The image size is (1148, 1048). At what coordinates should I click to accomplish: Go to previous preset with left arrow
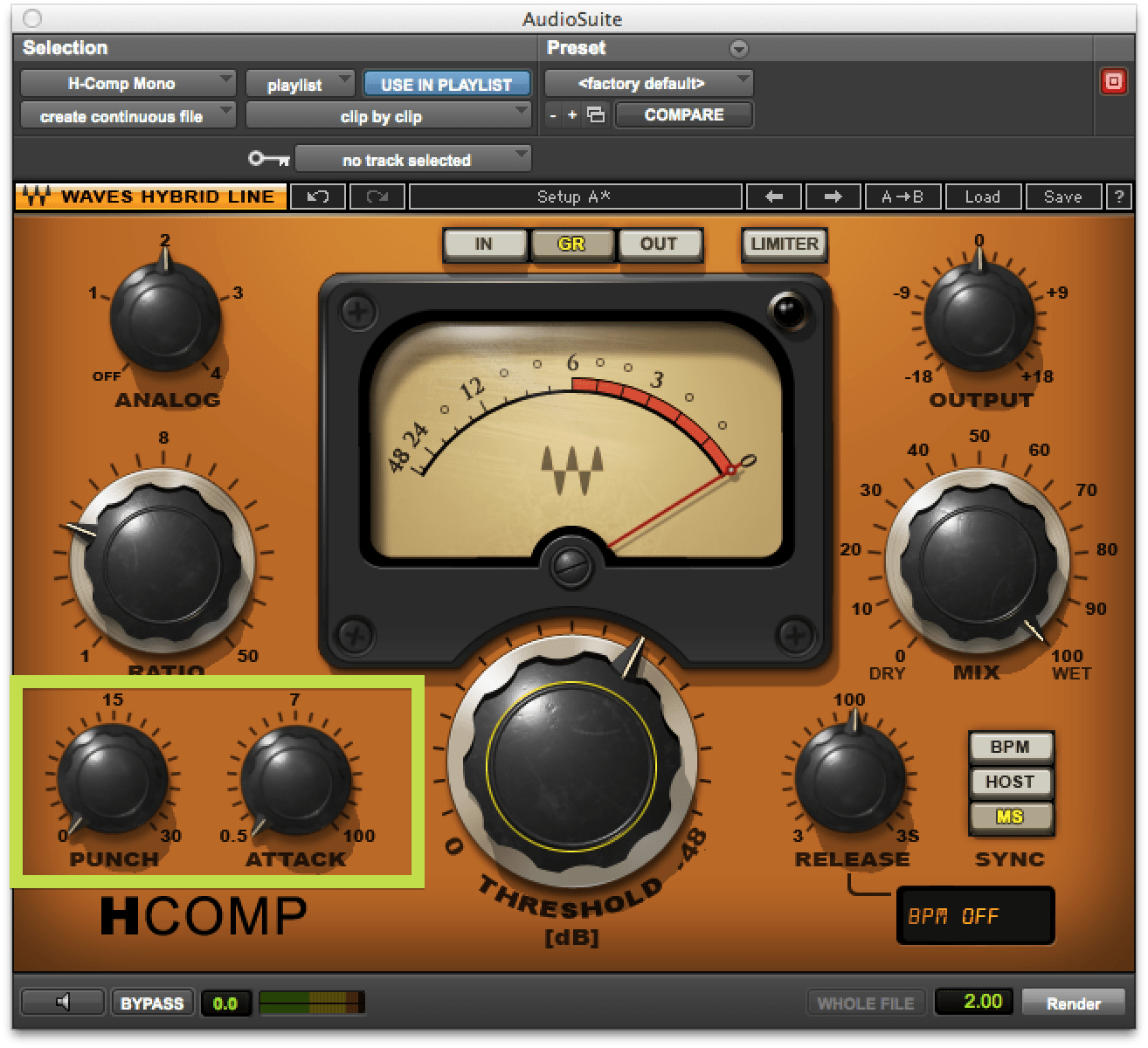(x=773, y=196)
